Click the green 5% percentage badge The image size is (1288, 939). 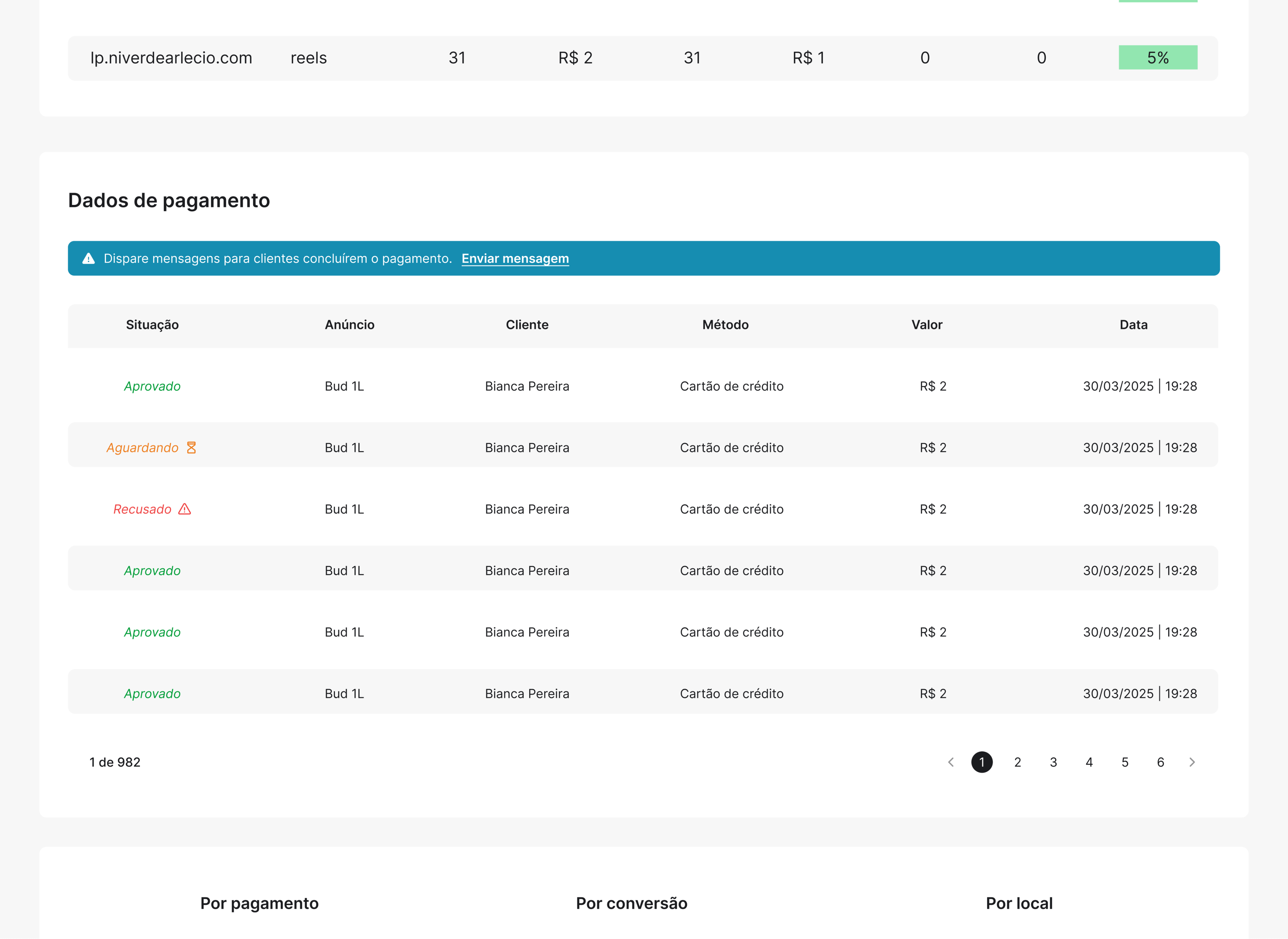pos(1158,57)
